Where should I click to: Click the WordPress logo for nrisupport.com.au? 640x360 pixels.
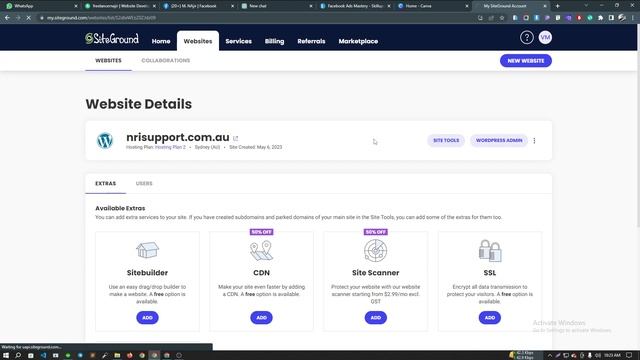105,140
